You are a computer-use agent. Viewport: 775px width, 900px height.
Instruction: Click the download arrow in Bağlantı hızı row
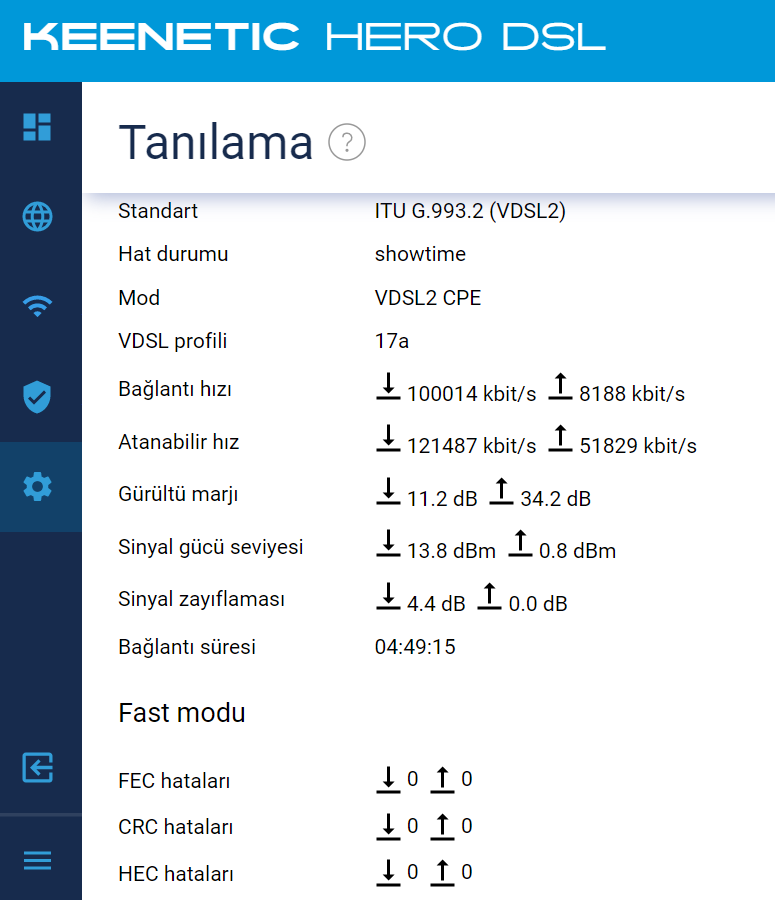388,386
